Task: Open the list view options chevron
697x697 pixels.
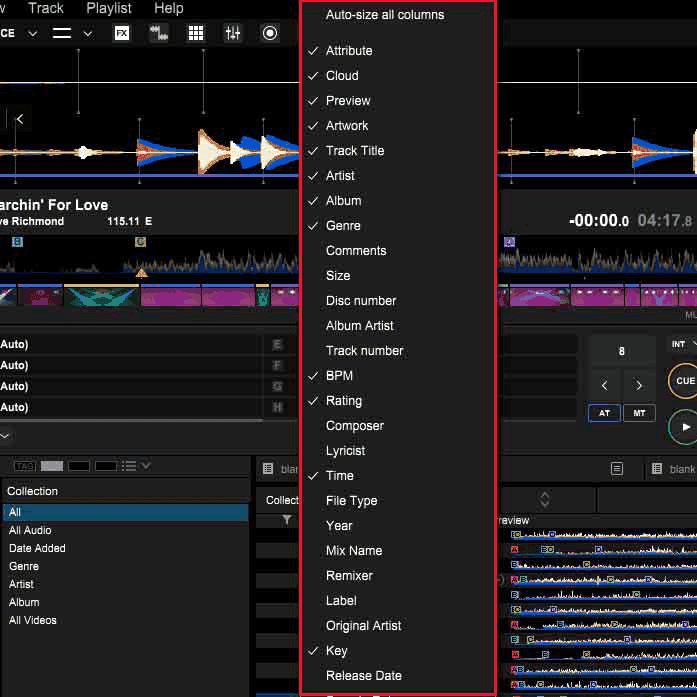Action: point(146,466)
